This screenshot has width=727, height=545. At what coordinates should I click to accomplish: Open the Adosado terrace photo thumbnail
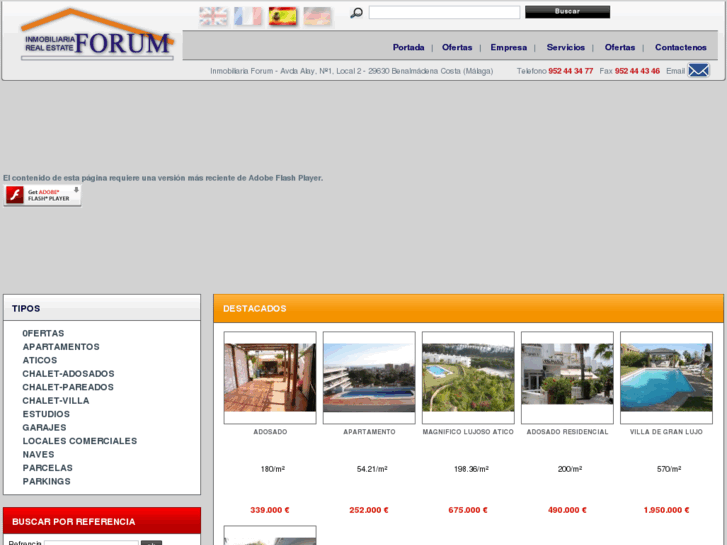click(270, 377)
